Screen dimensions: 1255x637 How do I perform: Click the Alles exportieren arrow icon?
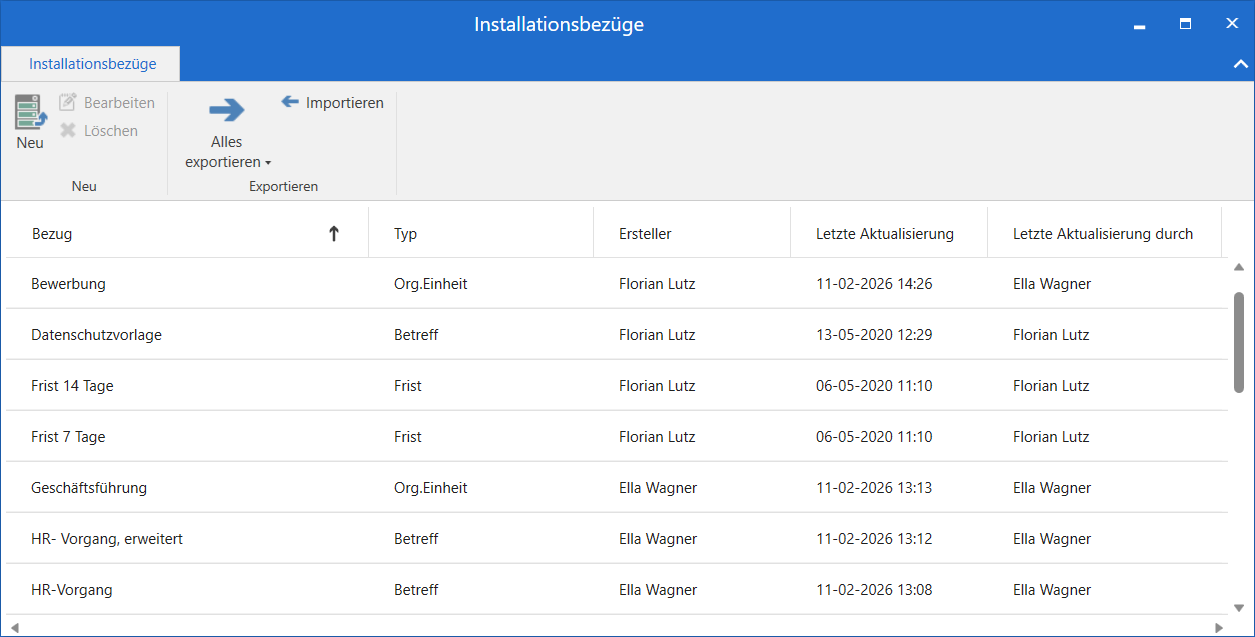coord(227,110)
